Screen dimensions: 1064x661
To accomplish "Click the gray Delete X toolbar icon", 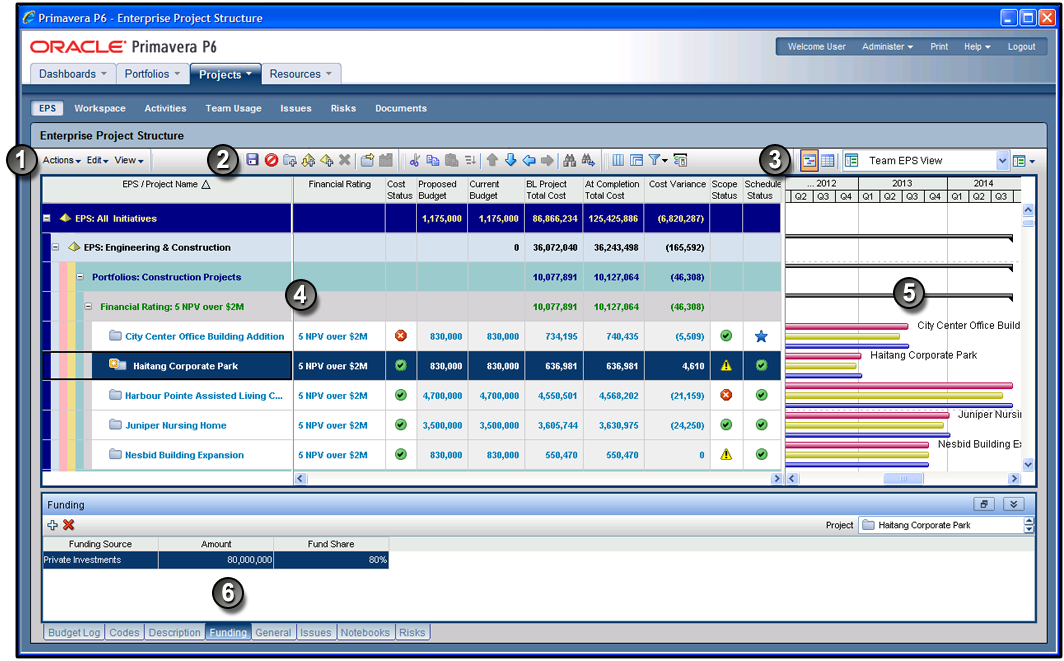I will (x=345, y=160).
